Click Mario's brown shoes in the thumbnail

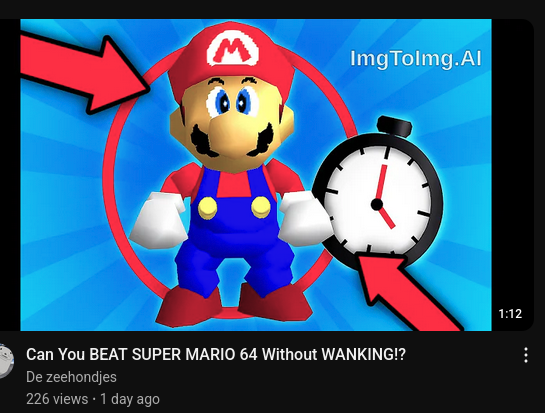[x=234, y=304]
